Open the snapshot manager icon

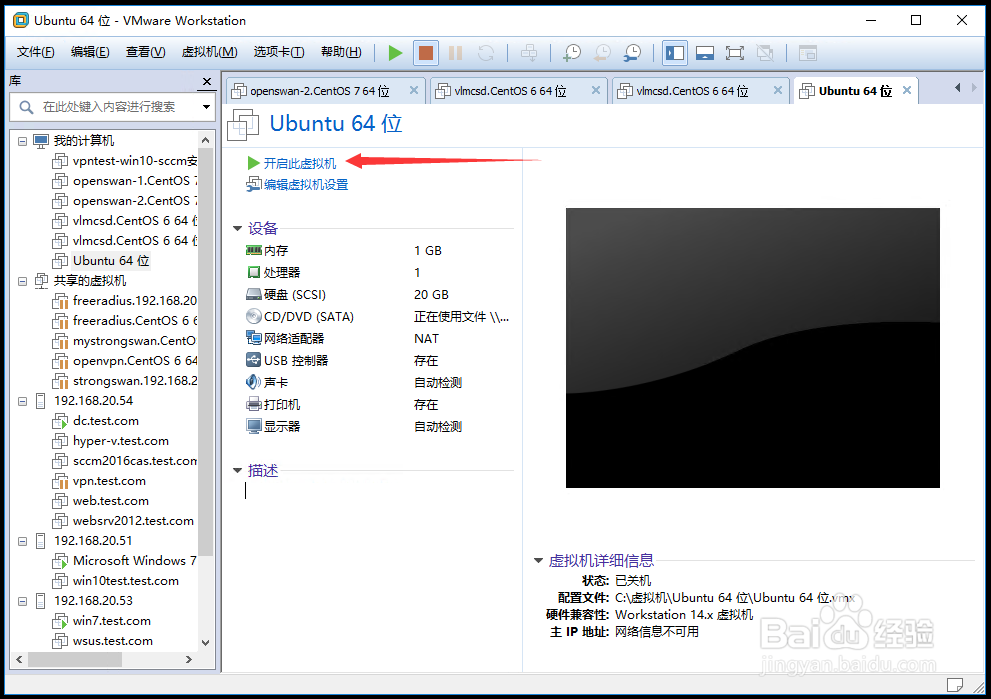(632, 53)
